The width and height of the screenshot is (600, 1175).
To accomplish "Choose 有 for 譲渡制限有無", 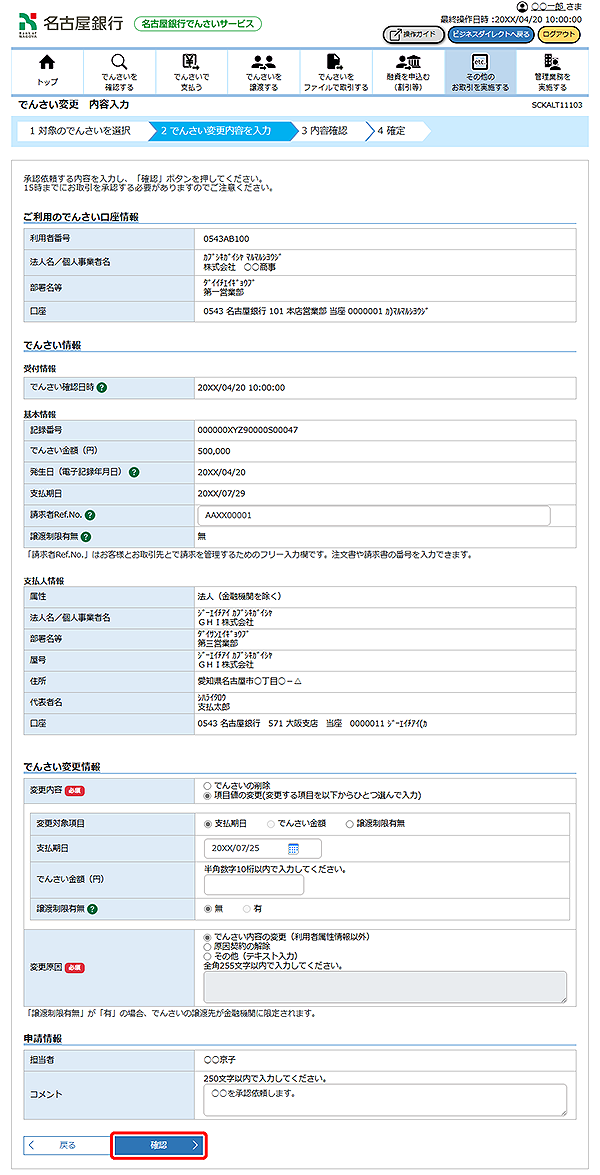I will click(246, 909).
